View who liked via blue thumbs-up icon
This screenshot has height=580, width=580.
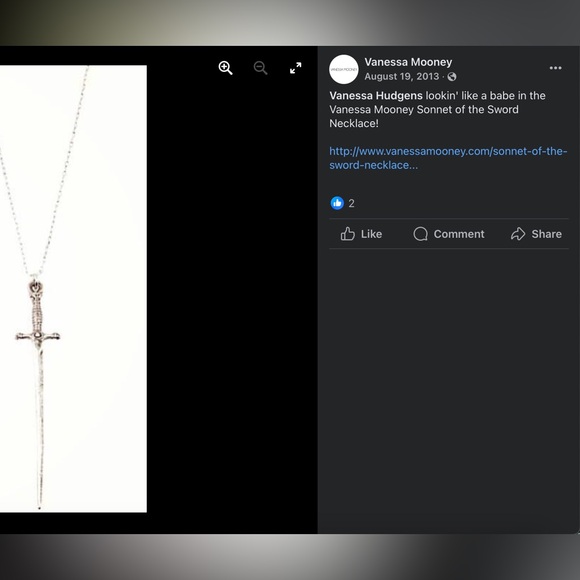click(x=337, y=203)
